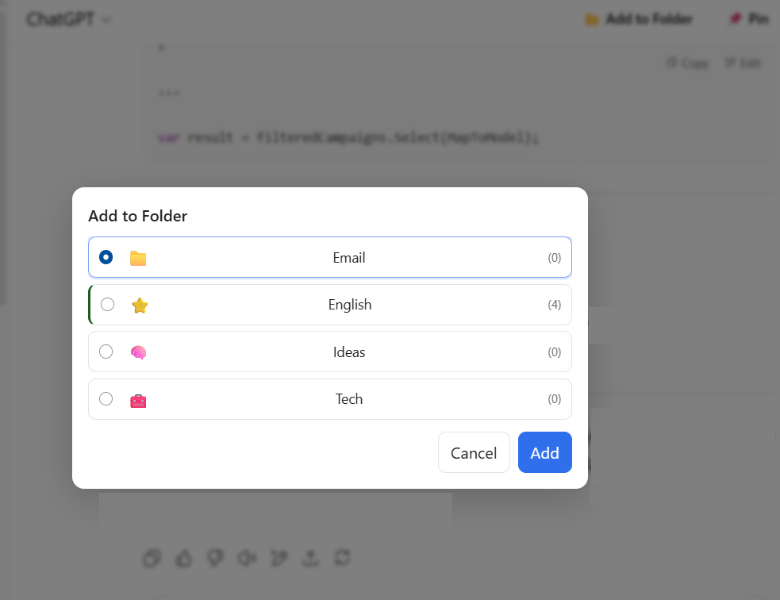Choose the English folder radio button
780x601 pixels.
tap(107, 304)
